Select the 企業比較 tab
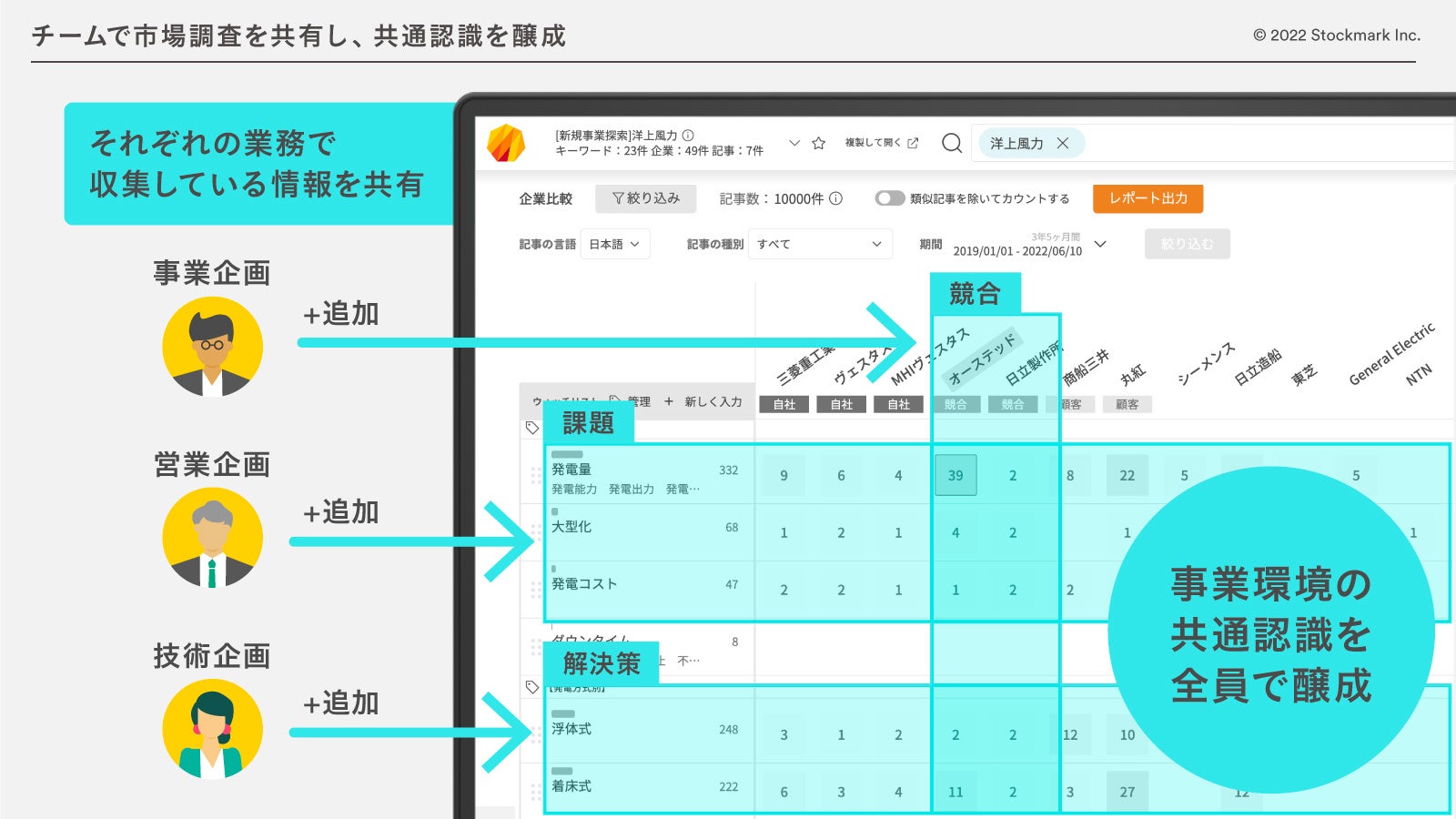 pyautogui.click(x=546, y=198)
